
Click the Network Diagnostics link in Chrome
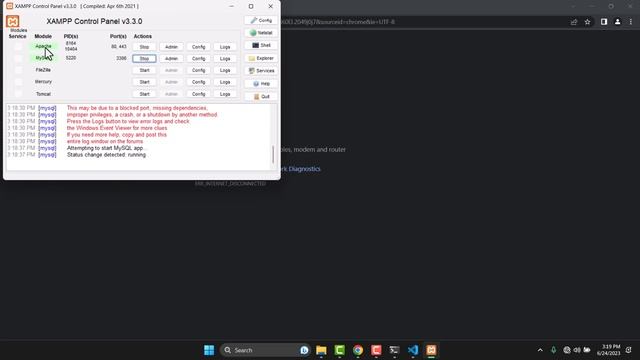pyautogui.click(x=301, y=169)
